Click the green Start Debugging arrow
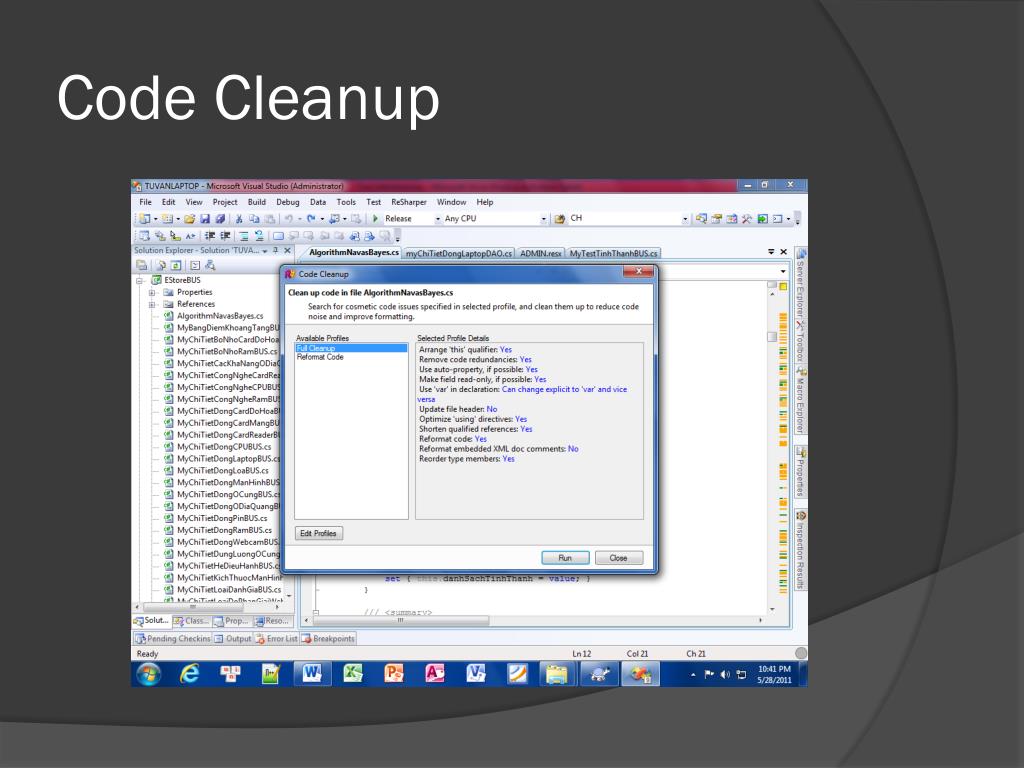 point(376,219)
